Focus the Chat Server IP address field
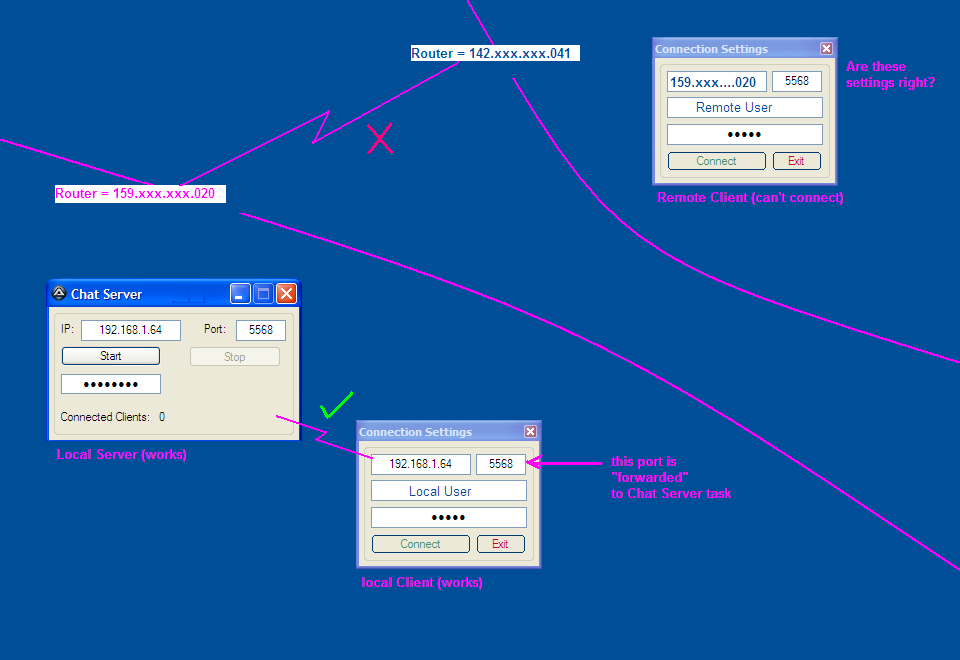 tap(130, 330)
